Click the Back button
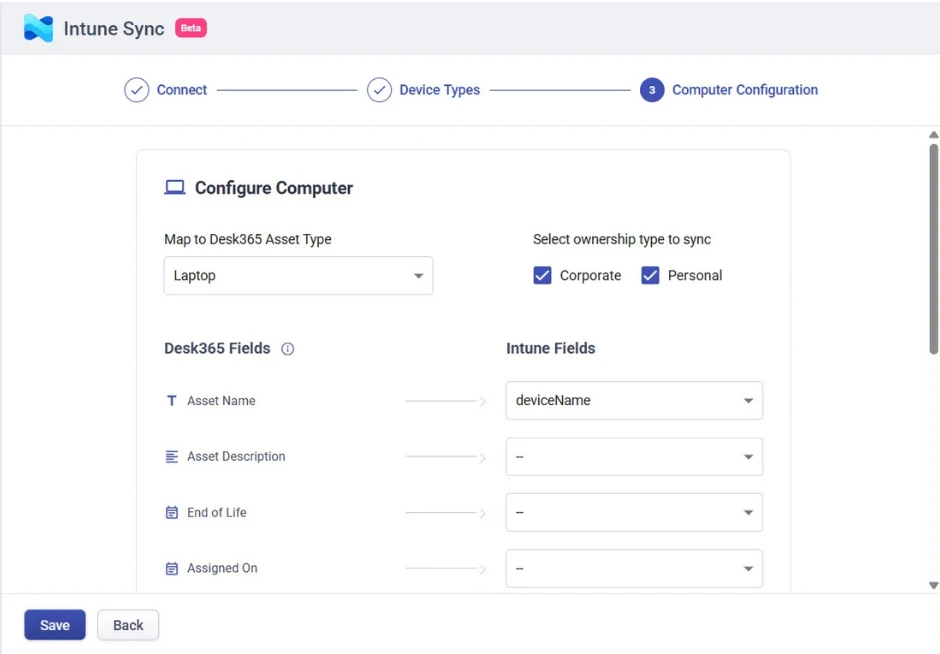The width and height of the screenshot is (940, 654). pos(128,625)
